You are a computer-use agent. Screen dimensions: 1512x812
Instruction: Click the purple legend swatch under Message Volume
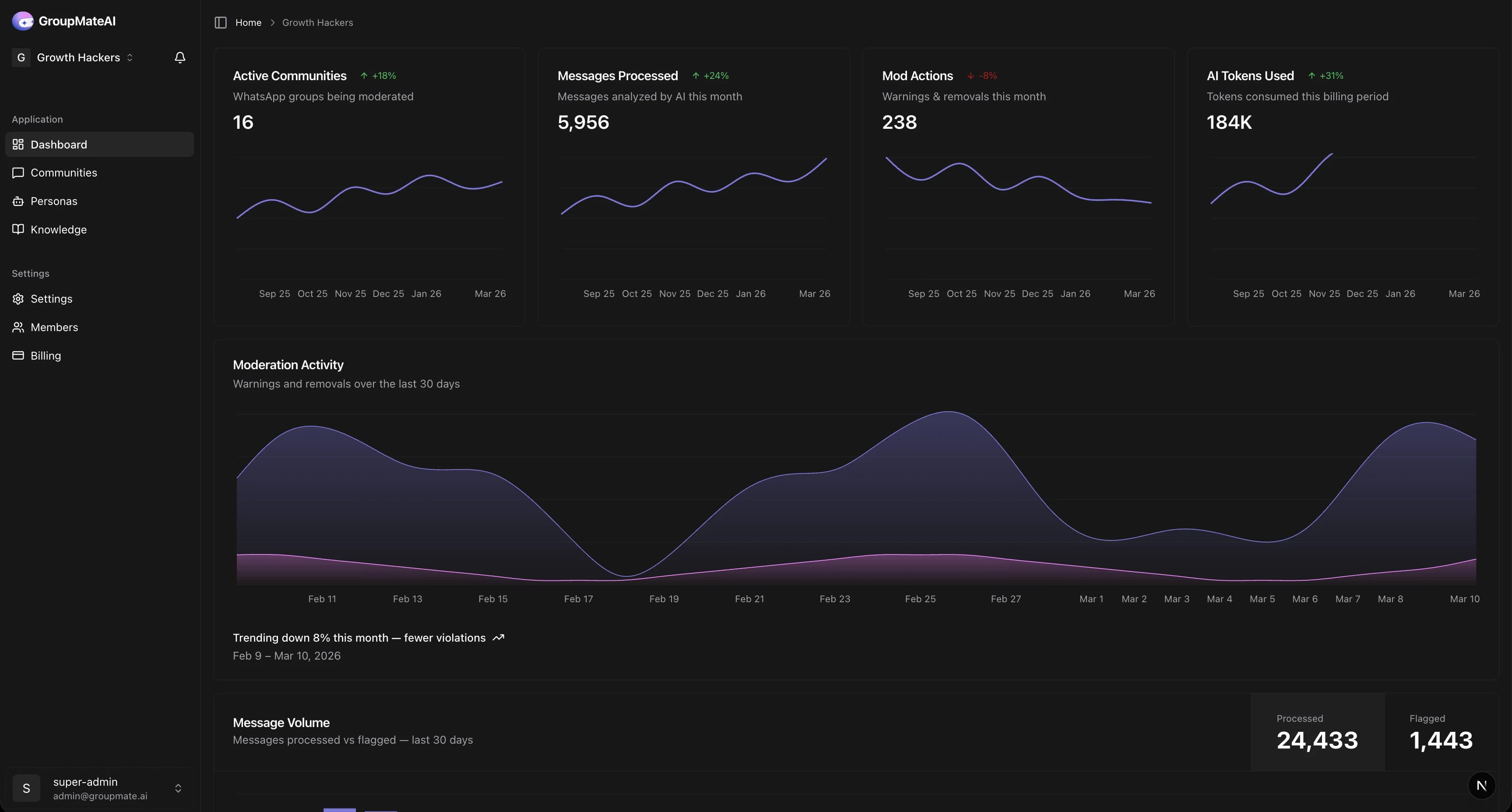[339, 808]
